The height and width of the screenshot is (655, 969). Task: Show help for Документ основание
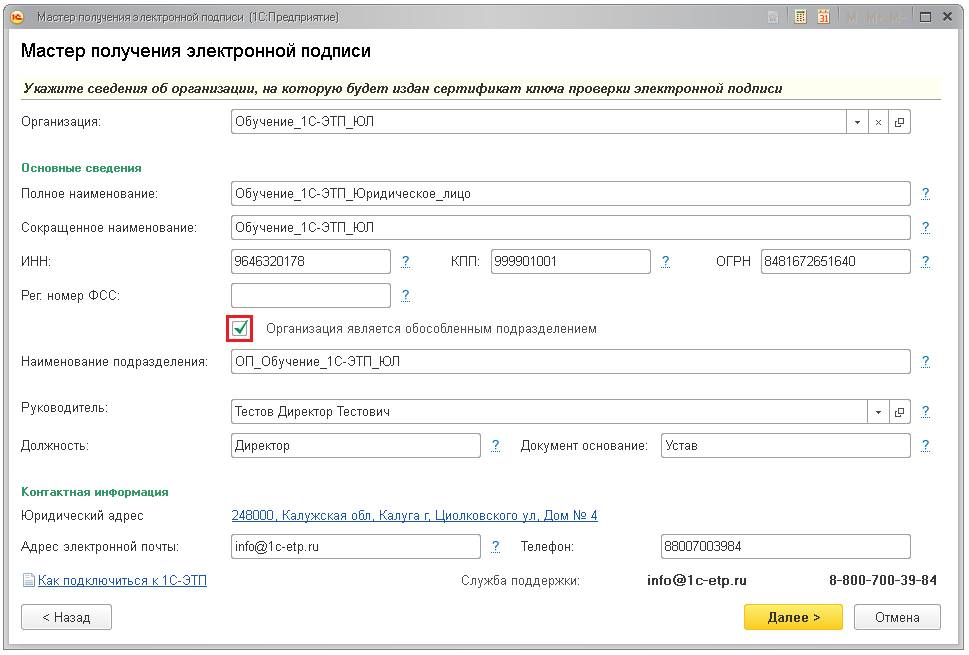pyautogui.click(x=926, y=446)
